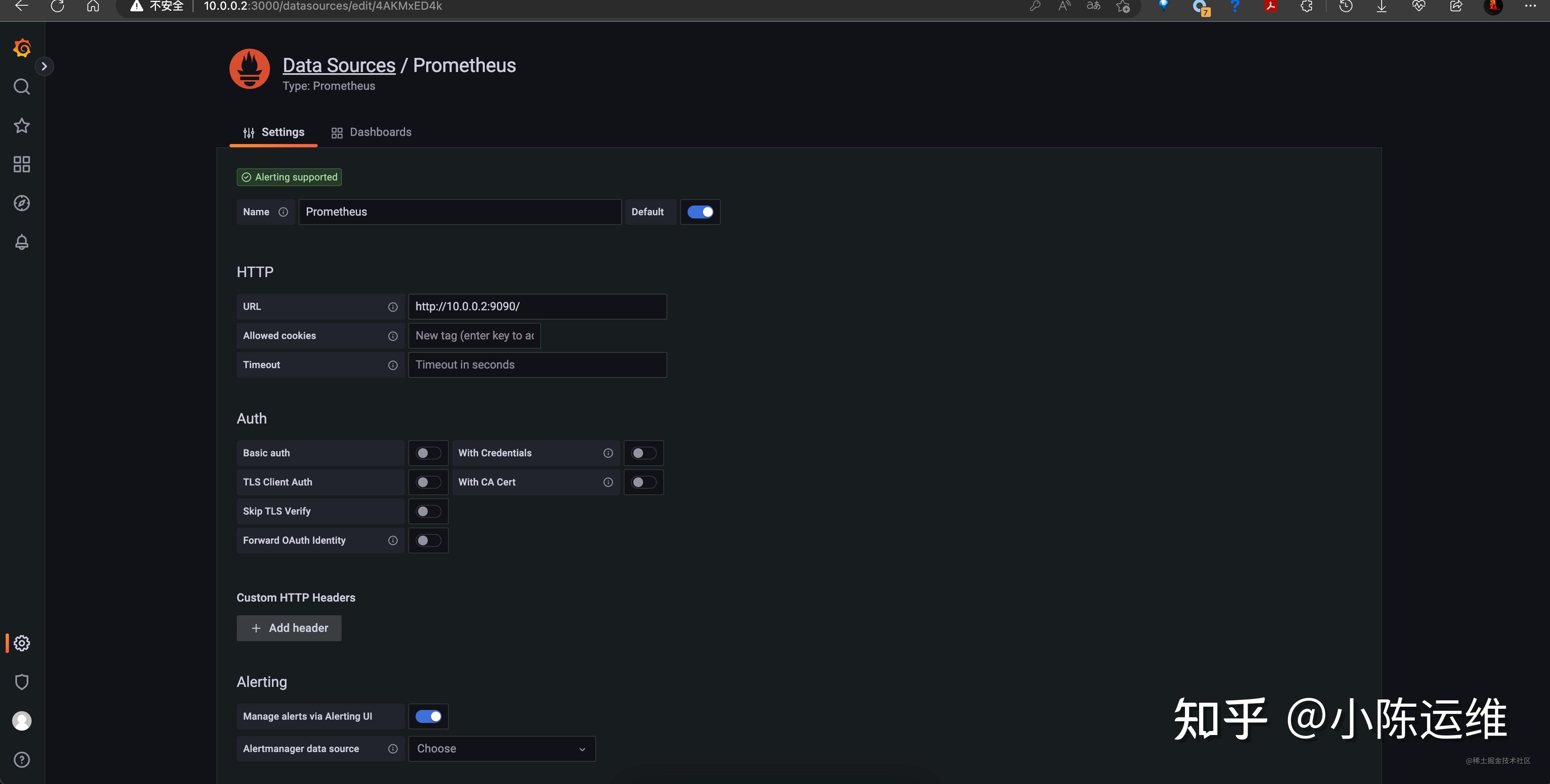Screen dimensions: 1550x784
Task: Enable the Basic auth toggle
Action: [x=428, y=453]
